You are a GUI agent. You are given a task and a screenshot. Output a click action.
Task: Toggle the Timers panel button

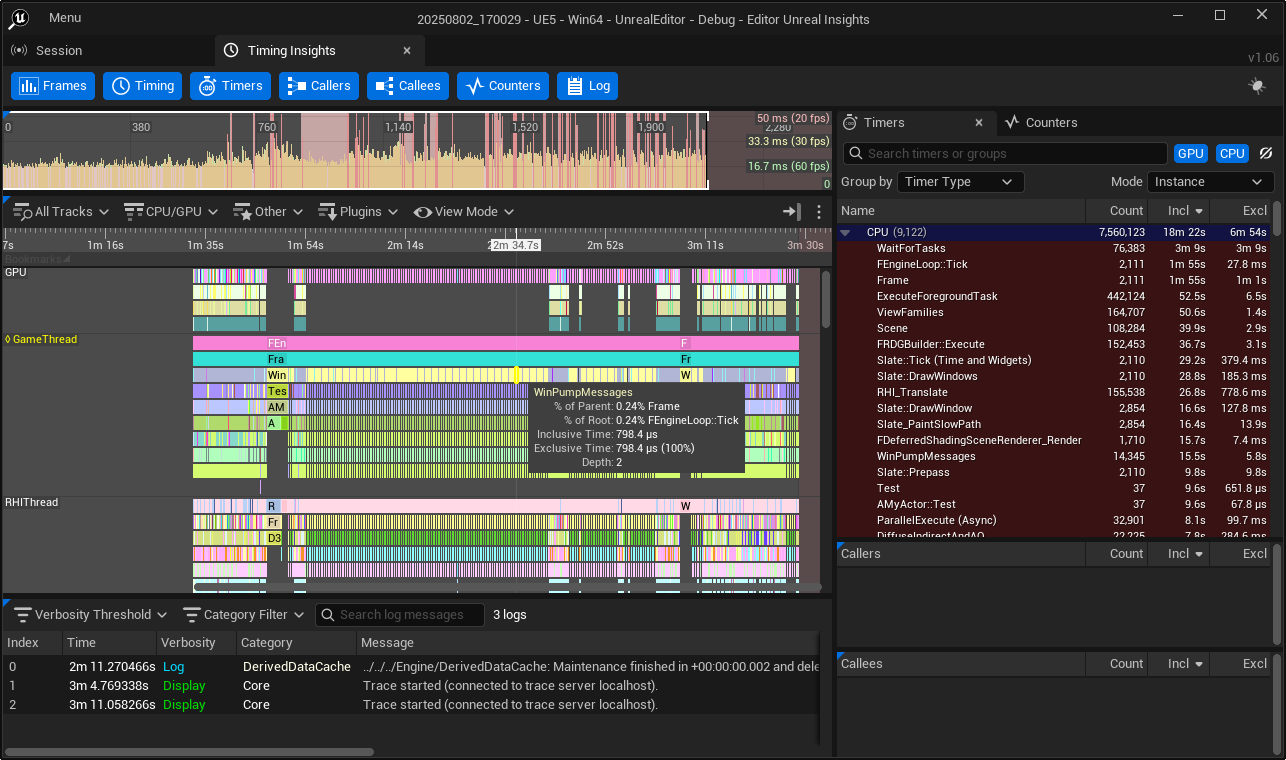point(231,86)
